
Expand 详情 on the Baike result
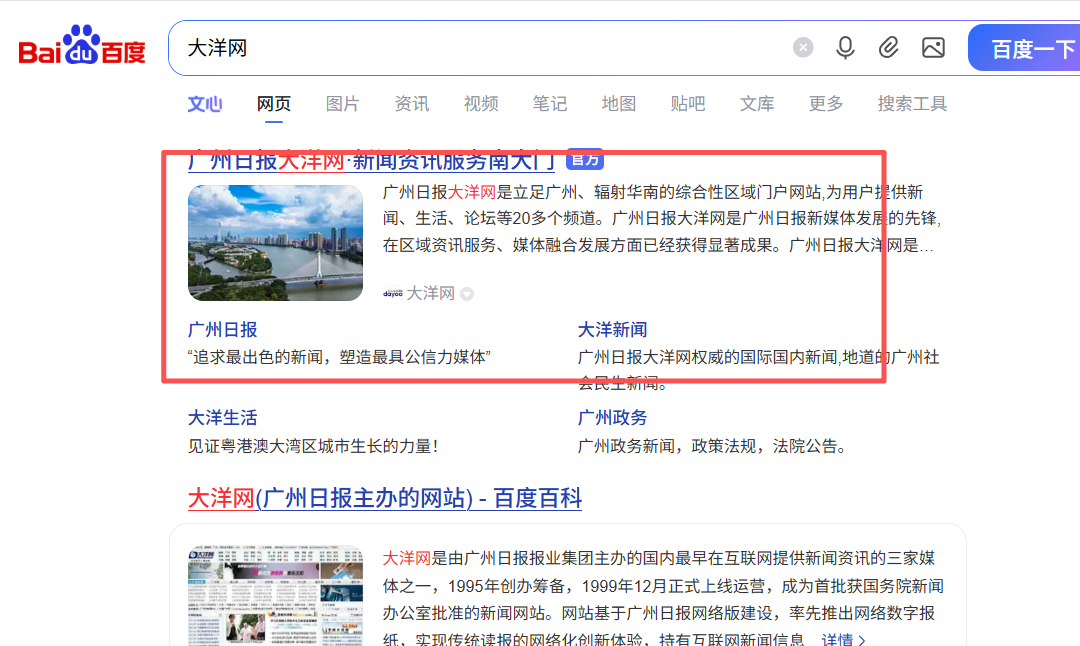pos(840,640)
